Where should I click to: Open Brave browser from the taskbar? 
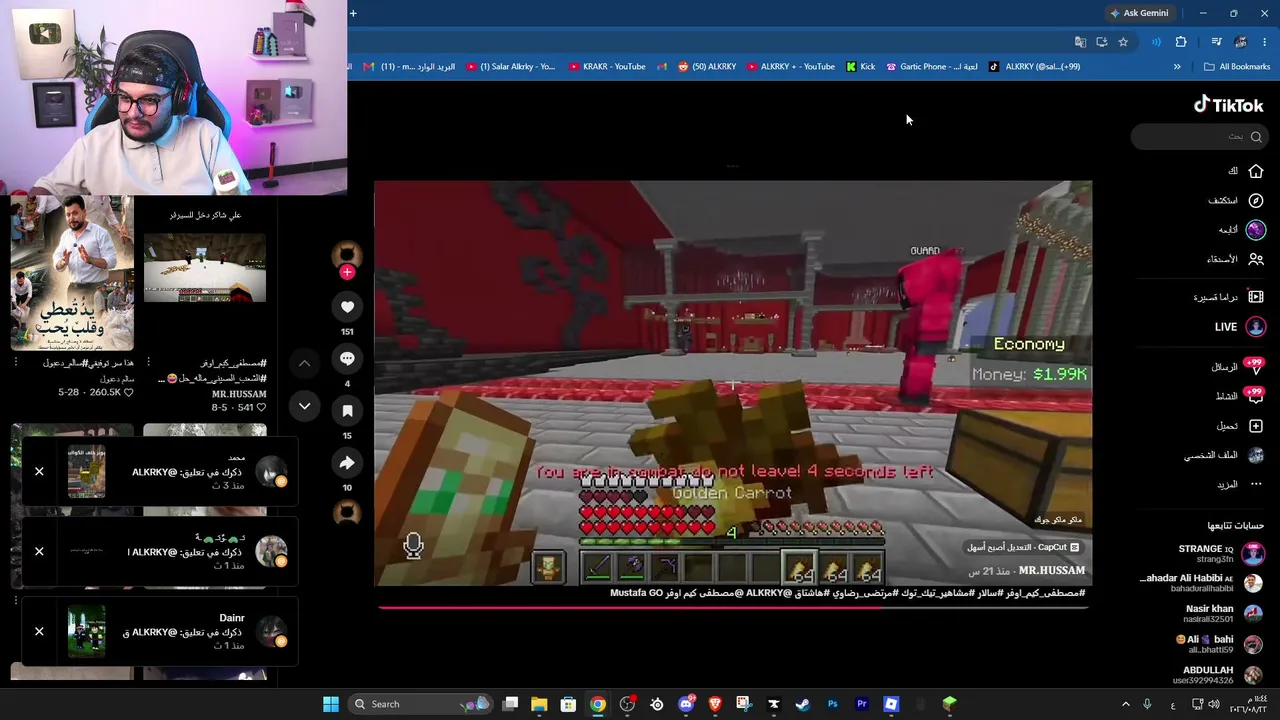click(x=715, y=704)
